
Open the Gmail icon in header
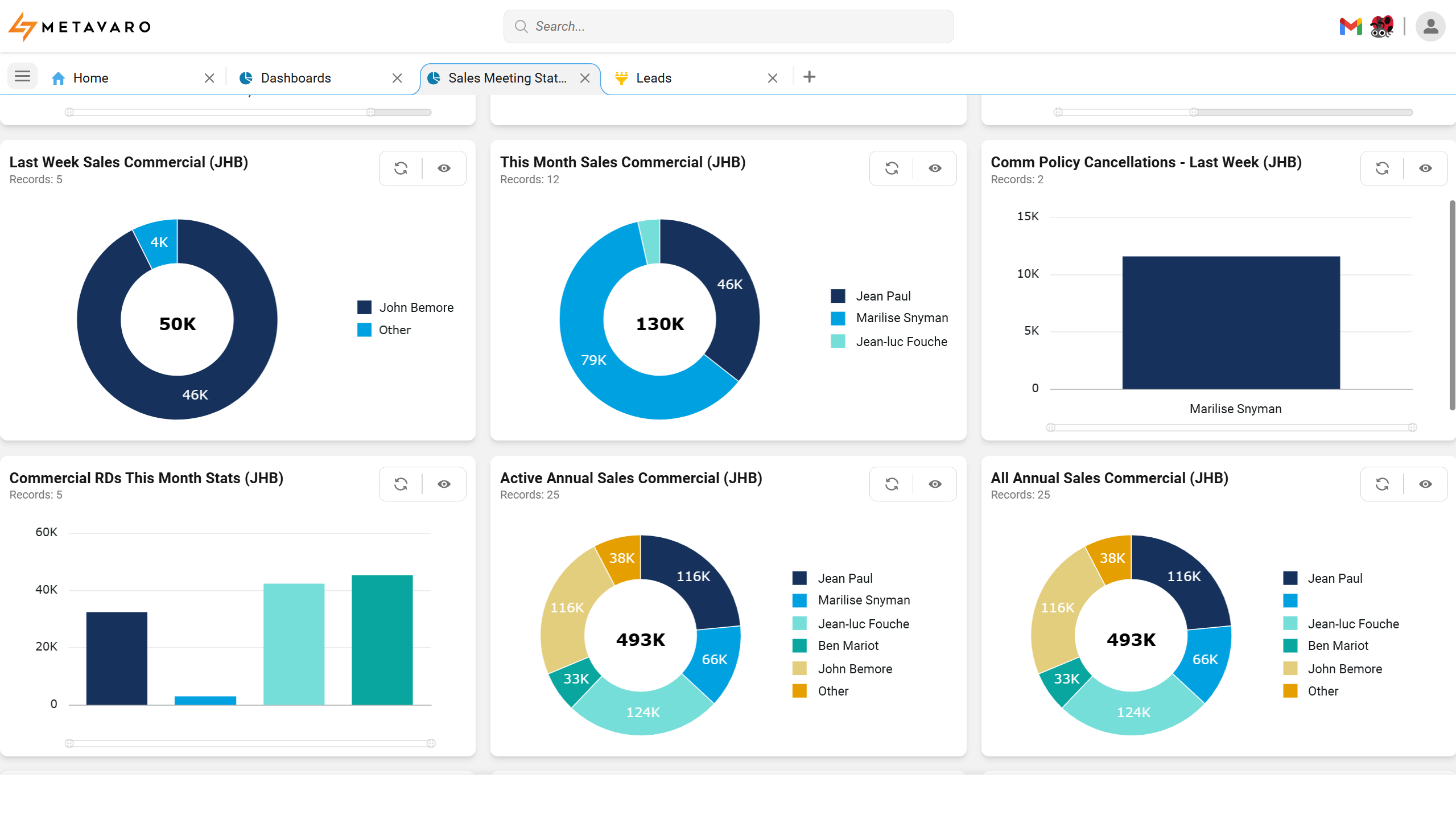tap(1350, 27)
